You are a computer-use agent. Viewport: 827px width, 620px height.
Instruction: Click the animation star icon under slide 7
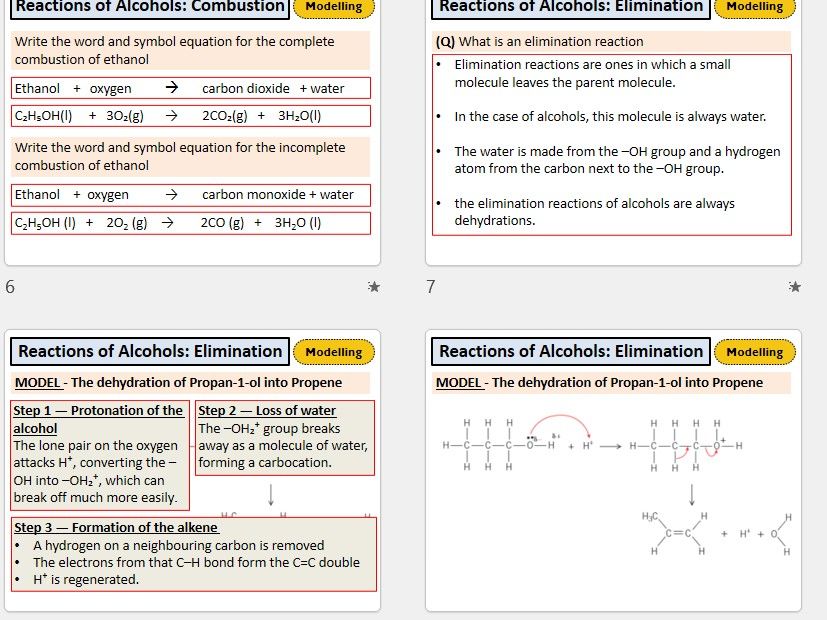coord(794,286)
